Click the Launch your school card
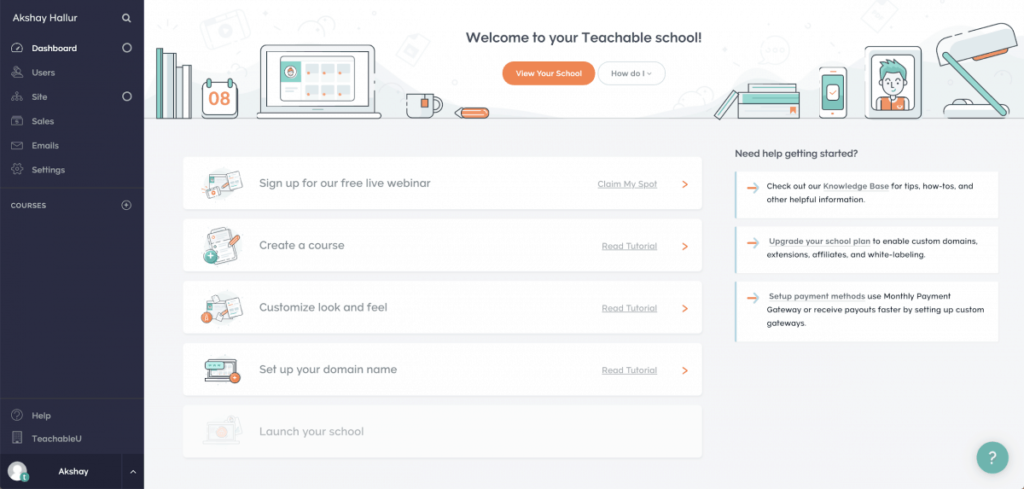Viewport: 1024px width, 489px height. (442, 432)
